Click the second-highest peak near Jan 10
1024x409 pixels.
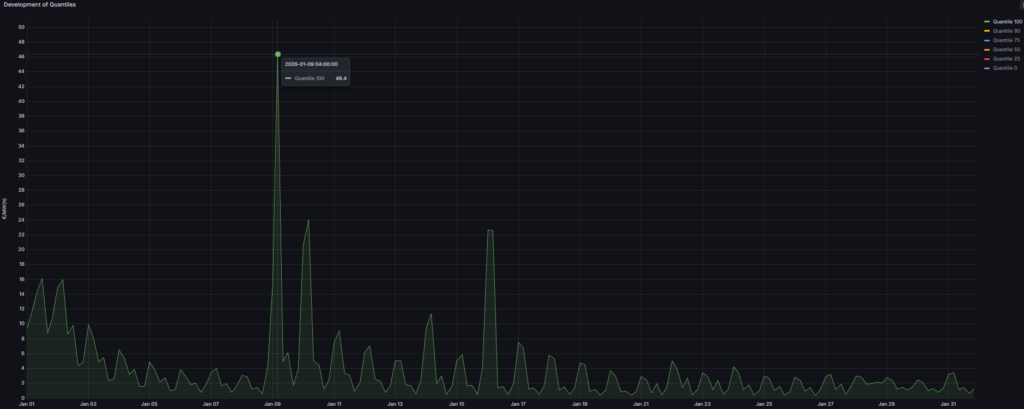pyautogui.click(x=308, y=221)
